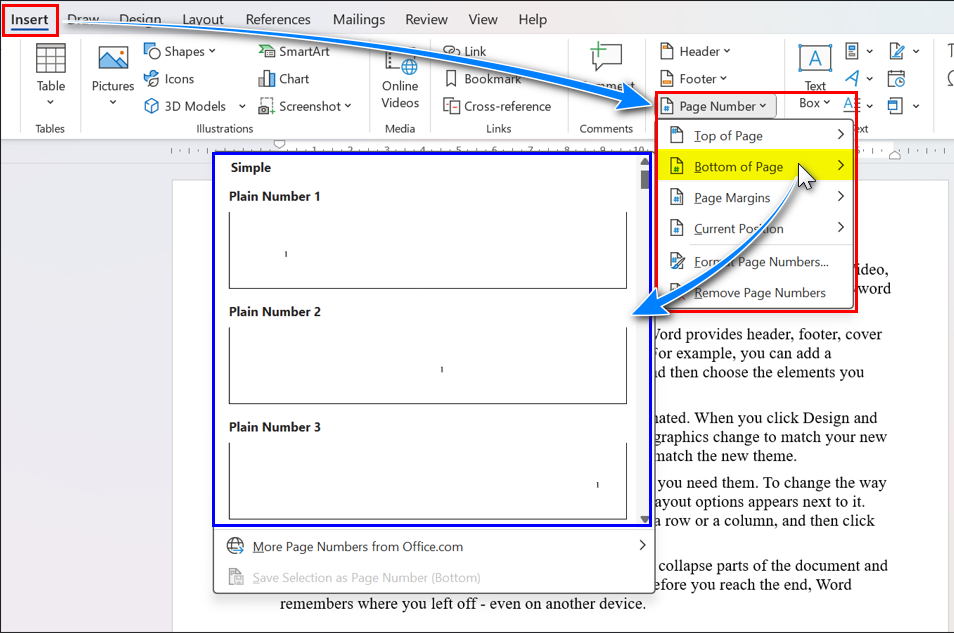Choose Remove Page Numbers
Viewport: 954px width, 633px height.
pyautogui.click(x=759, y=293)
